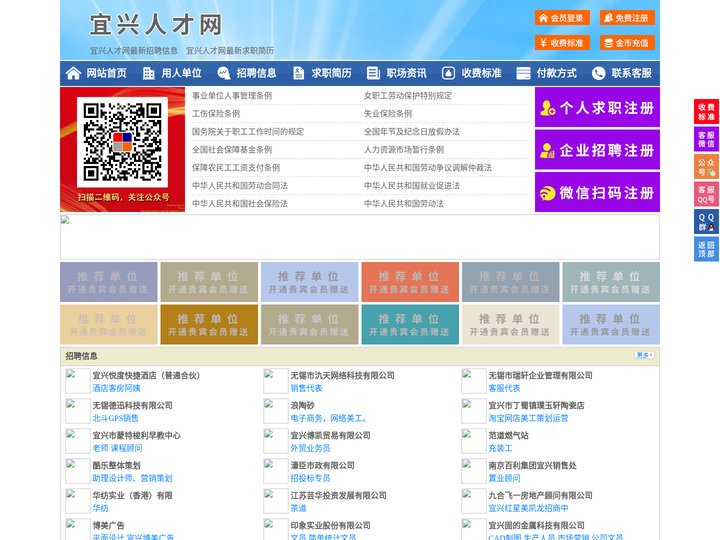720x540 pixels.
Task: Click the 企业招聘注册 purple button
Action: coord(597,150)
